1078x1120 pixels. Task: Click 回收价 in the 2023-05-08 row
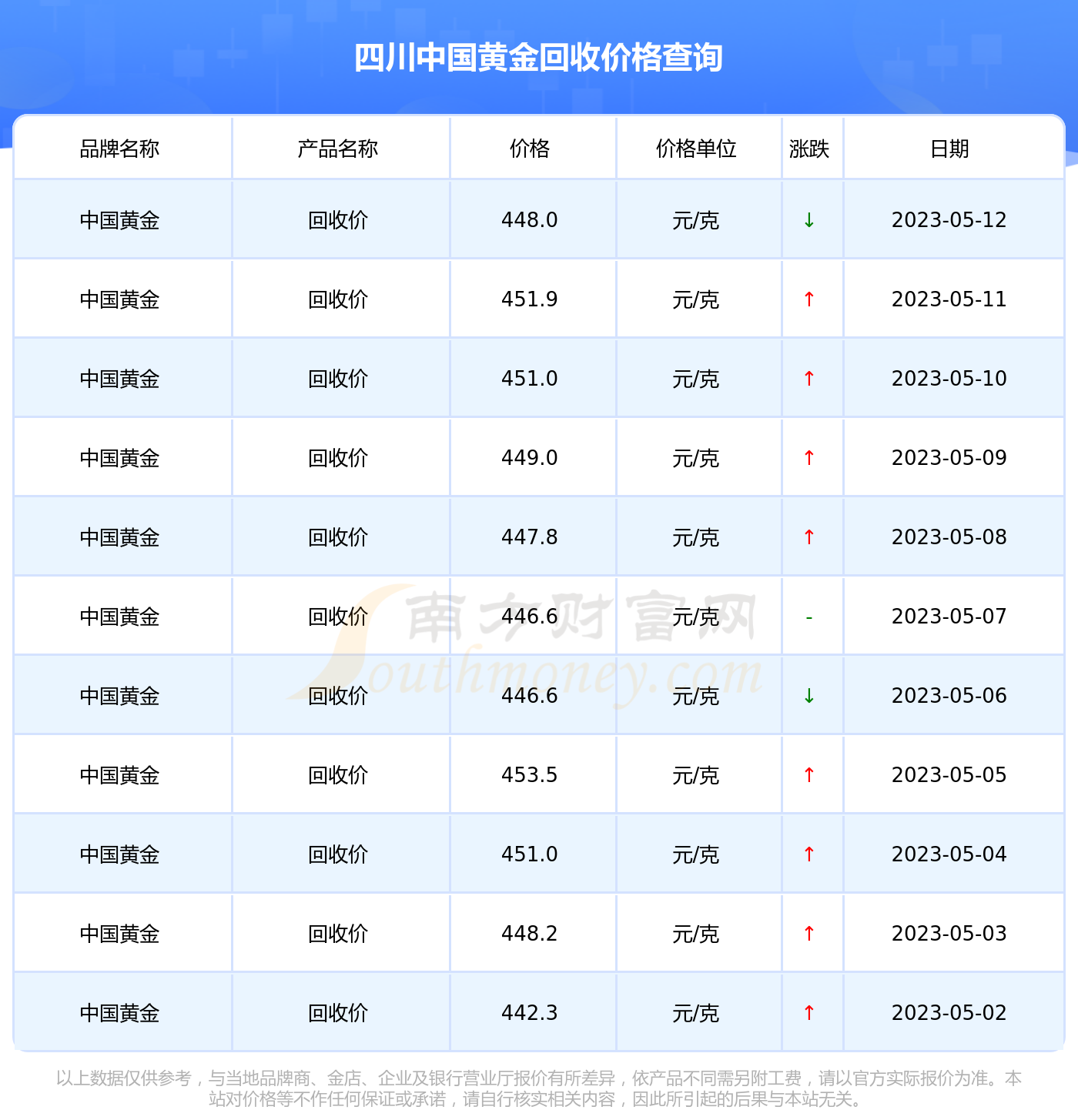[338, 538]
